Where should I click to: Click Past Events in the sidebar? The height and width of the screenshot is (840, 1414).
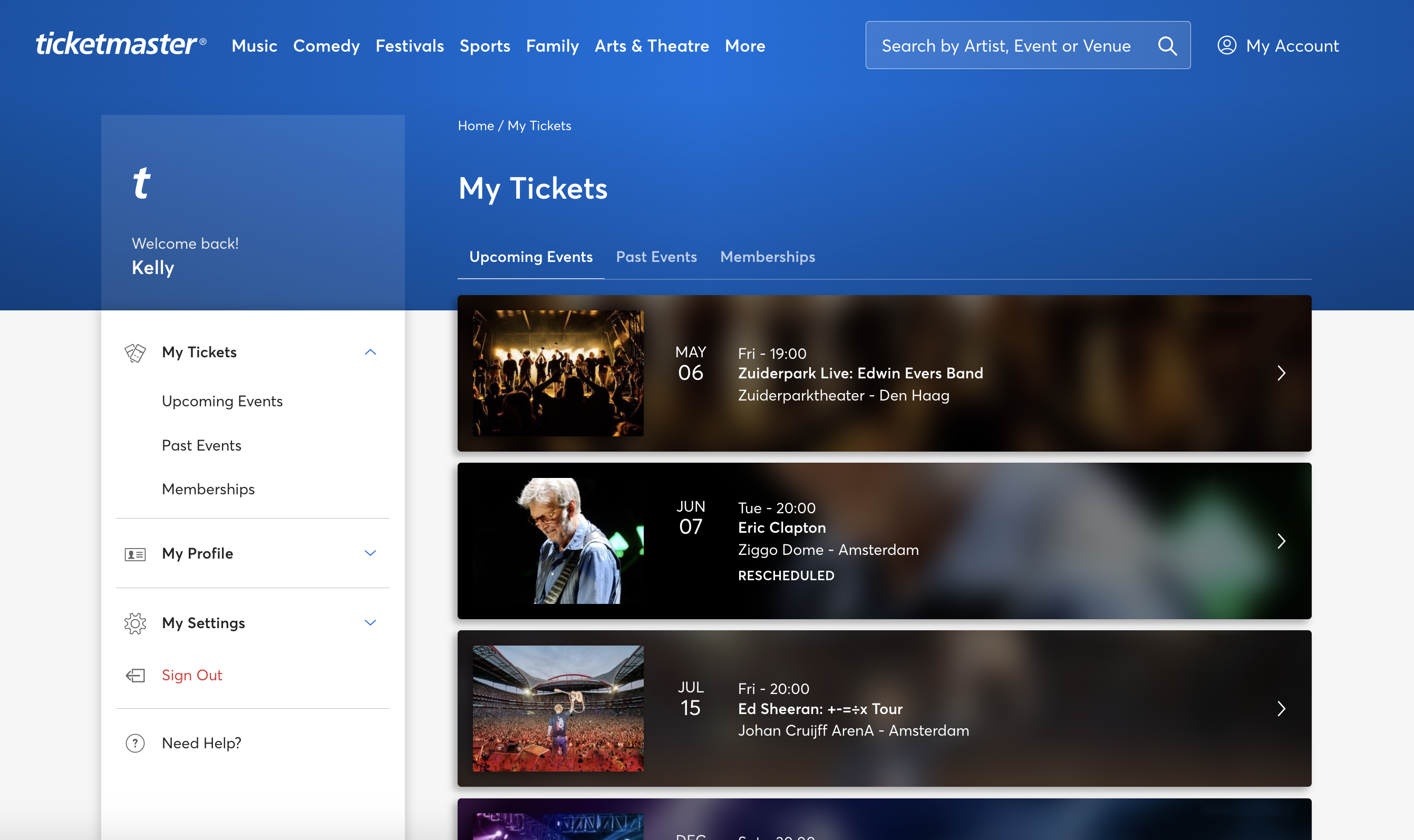(x=201, y=445)
